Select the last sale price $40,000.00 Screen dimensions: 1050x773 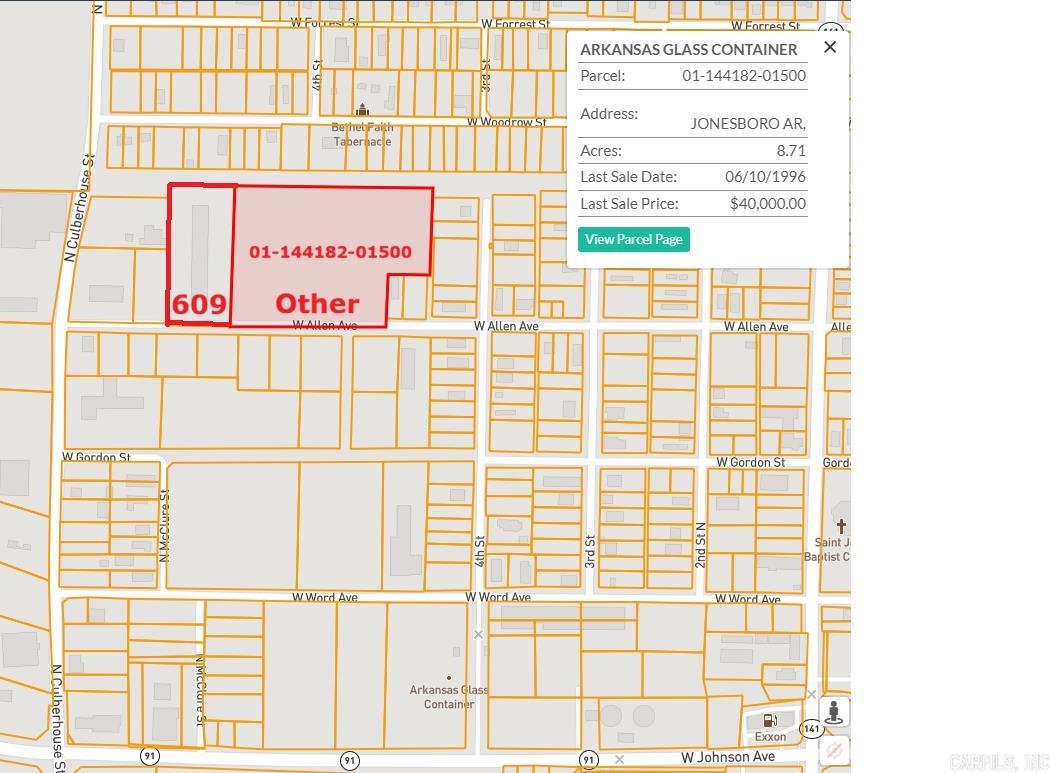pos(768,204)
